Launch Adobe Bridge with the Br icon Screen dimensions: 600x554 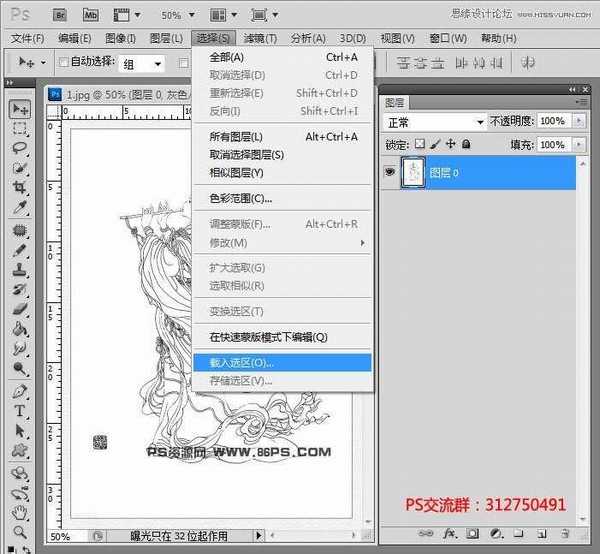[x=59, y=15]
